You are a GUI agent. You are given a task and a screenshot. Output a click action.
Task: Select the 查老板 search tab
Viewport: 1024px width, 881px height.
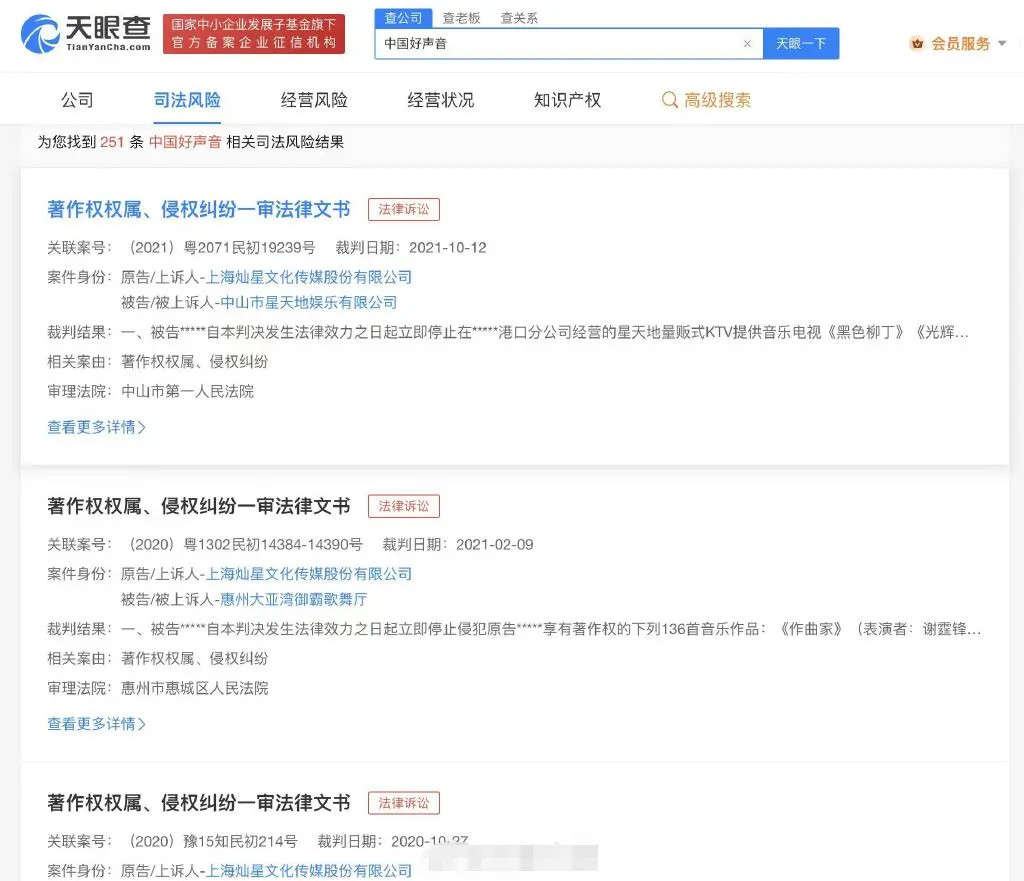coord(461,18)
